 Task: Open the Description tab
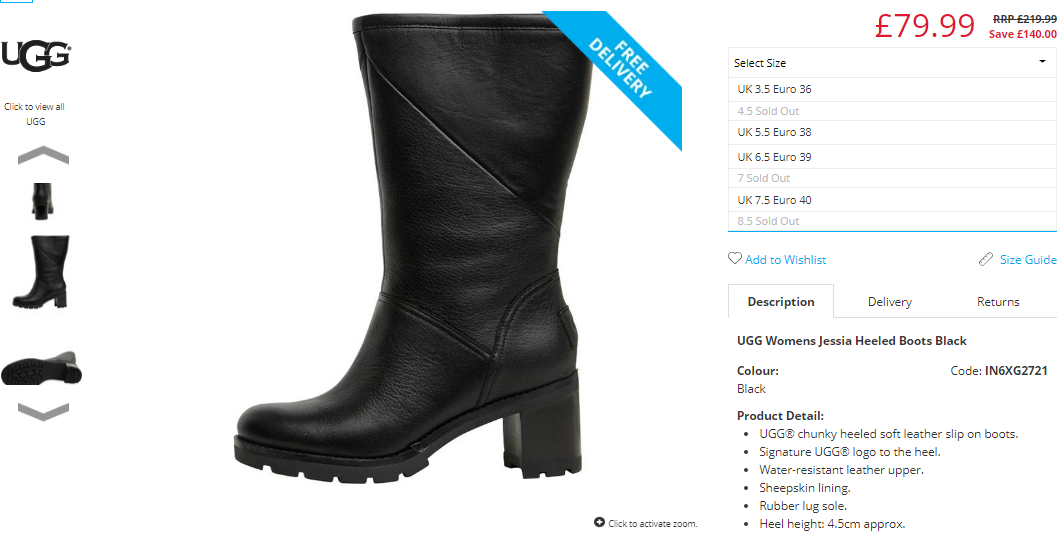[781, 302]
